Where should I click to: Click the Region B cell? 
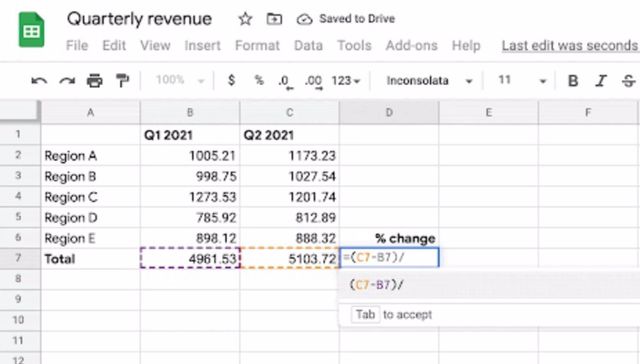pos(91,176)
